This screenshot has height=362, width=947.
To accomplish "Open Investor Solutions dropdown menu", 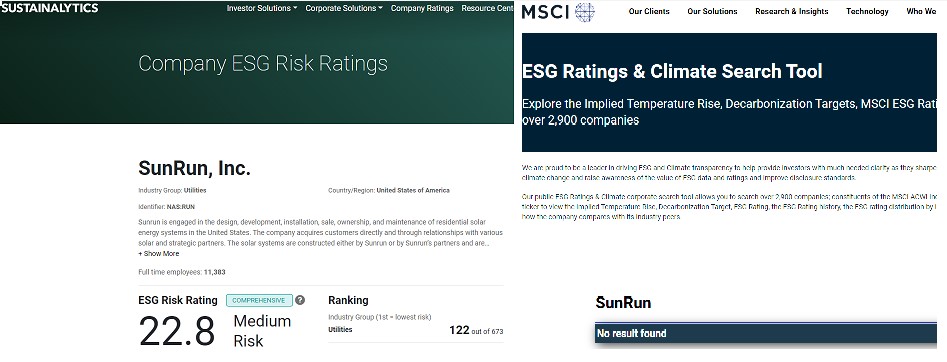I will click(262, 8).
